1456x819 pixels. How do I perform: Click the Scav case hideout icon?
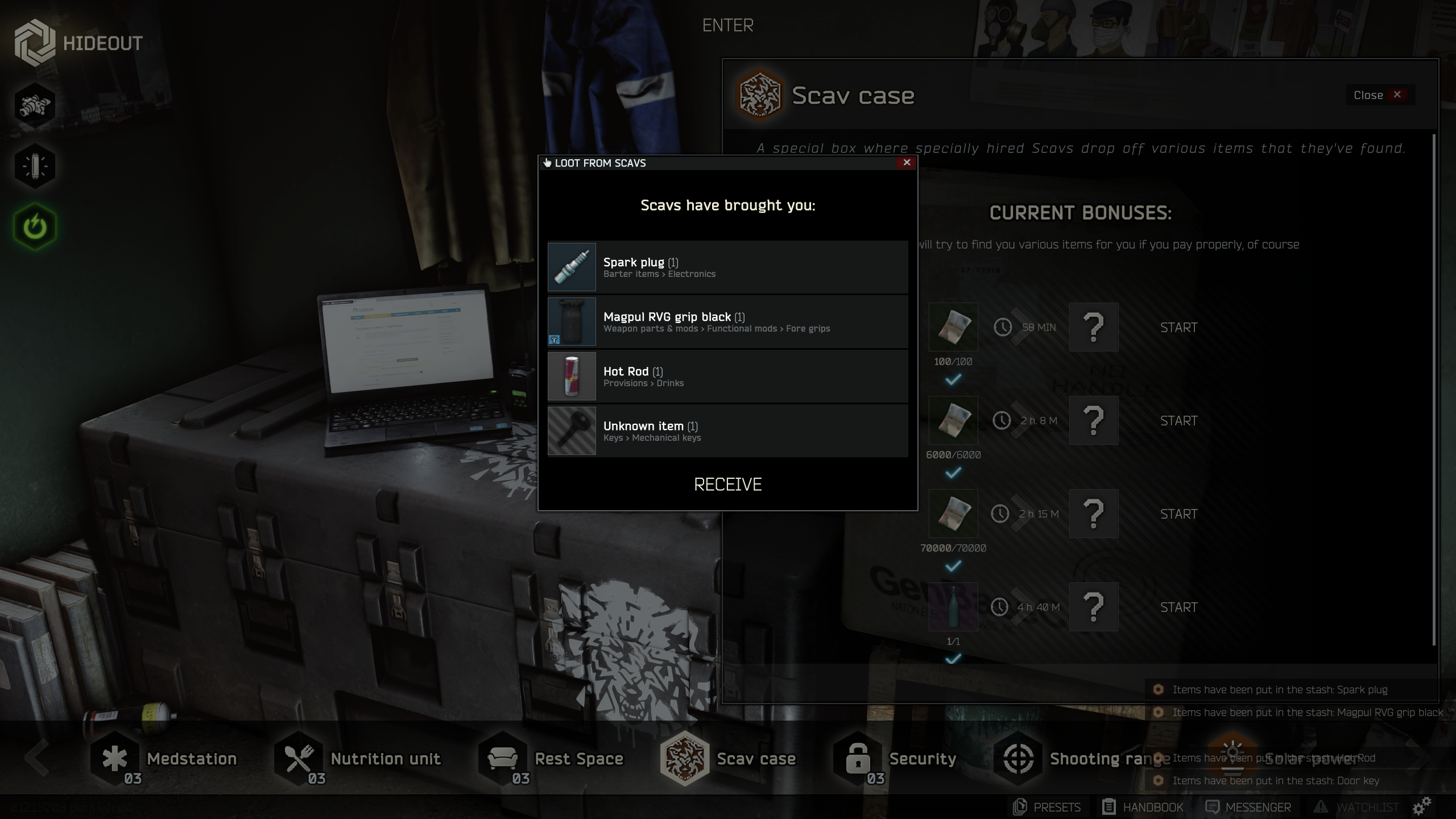point(687,758)
